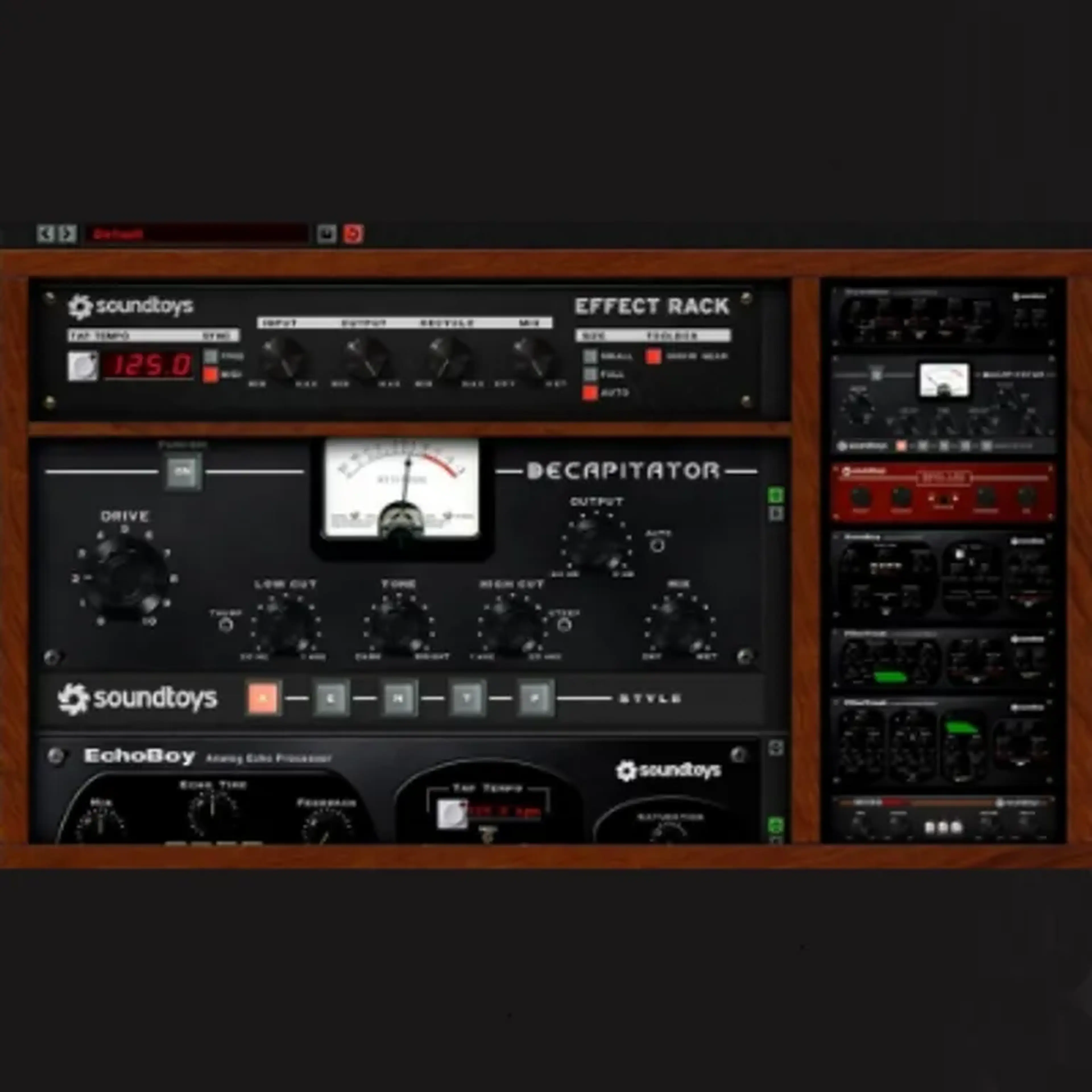Toggle the Show Gear toolbox button
The height and width of the screenshot is (1092, 1092).
click(x=654, y=356)
